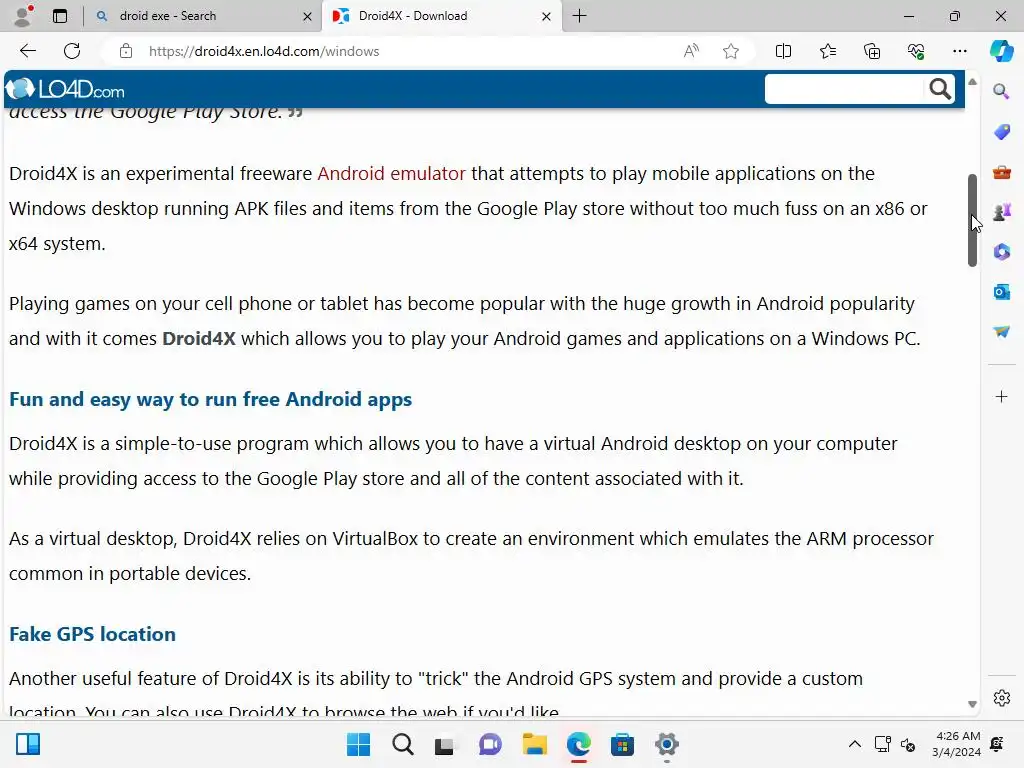Open the notification bell icon
Screen dimensions: 1024x768
[997, 744]
